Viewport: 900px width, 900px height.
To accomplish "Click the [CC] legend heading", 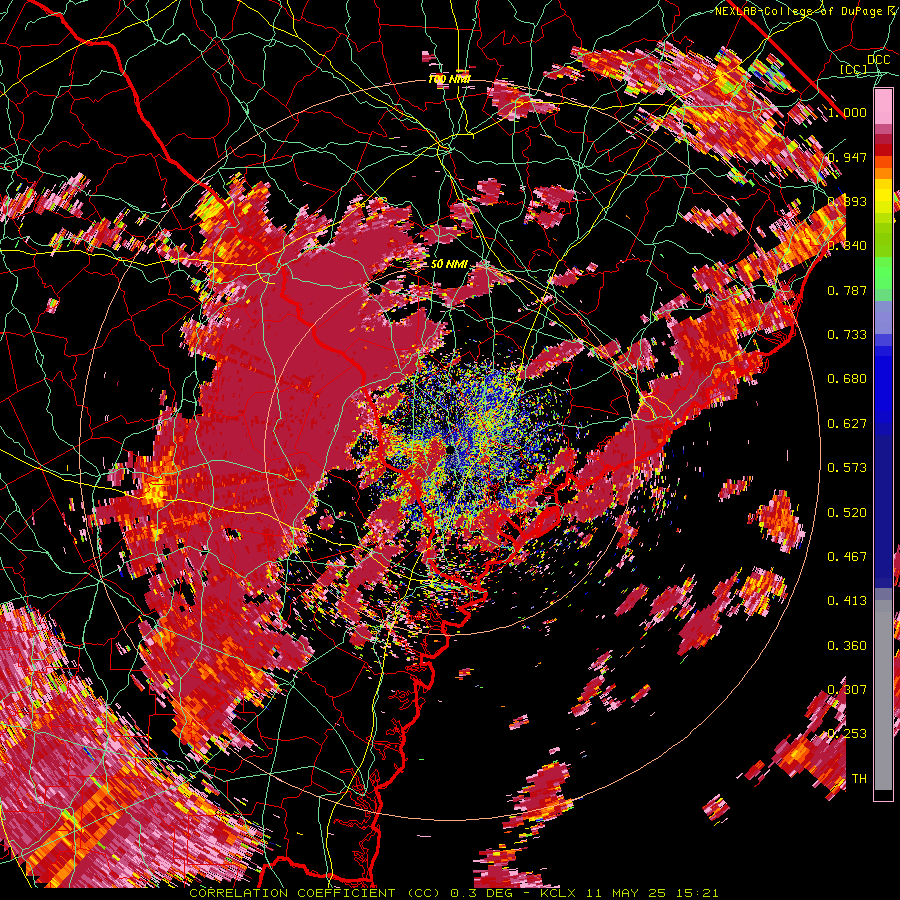I will pyautogui.click(x=854, y=69).
